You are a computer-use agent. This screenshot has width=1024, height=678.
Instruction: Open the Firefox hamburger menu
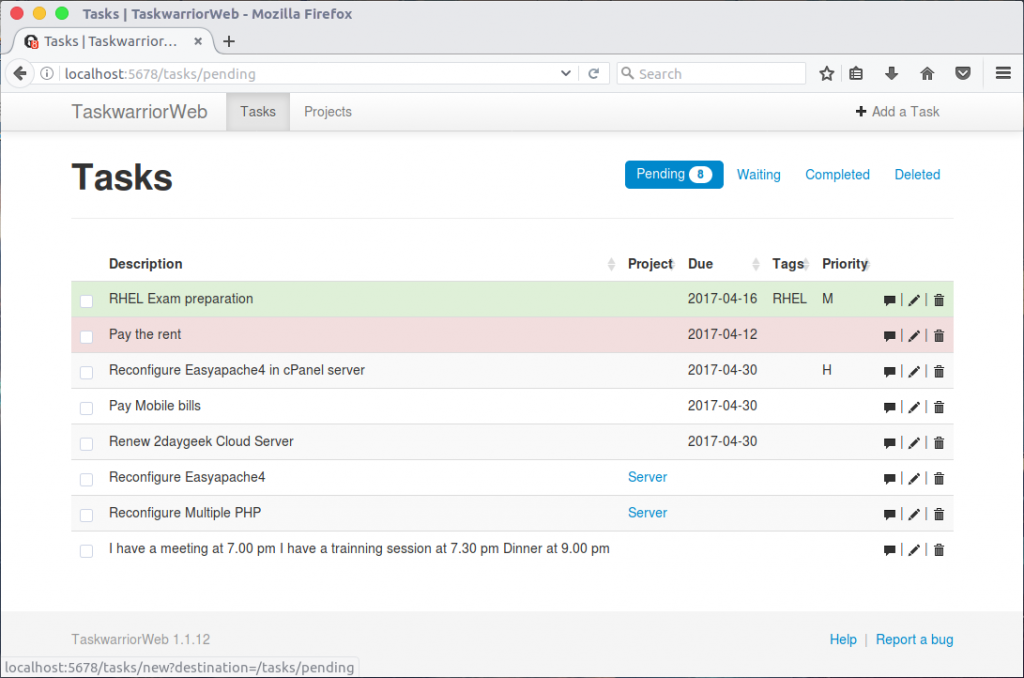pos(1003,73)
